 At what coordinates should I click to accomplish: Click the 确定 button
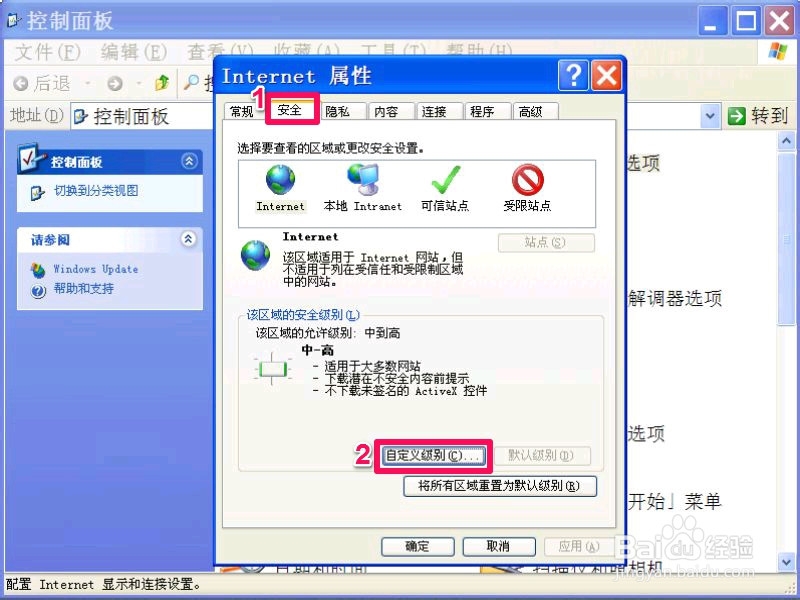pyautogui.click(x=417, y=546)
